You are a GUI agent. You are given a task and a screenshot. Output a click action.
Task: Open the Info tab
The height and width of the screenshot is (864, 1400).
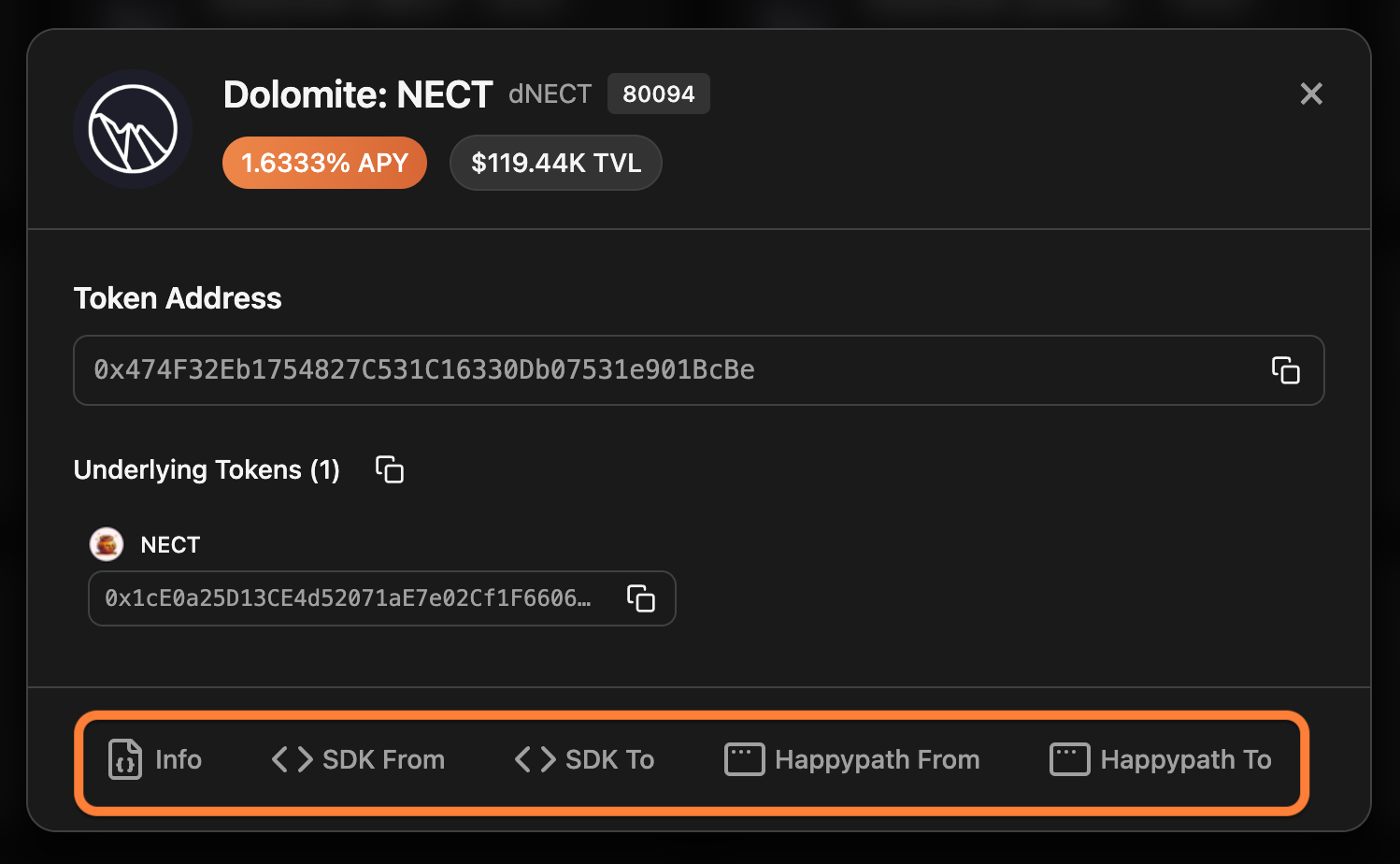click(178, 759)
